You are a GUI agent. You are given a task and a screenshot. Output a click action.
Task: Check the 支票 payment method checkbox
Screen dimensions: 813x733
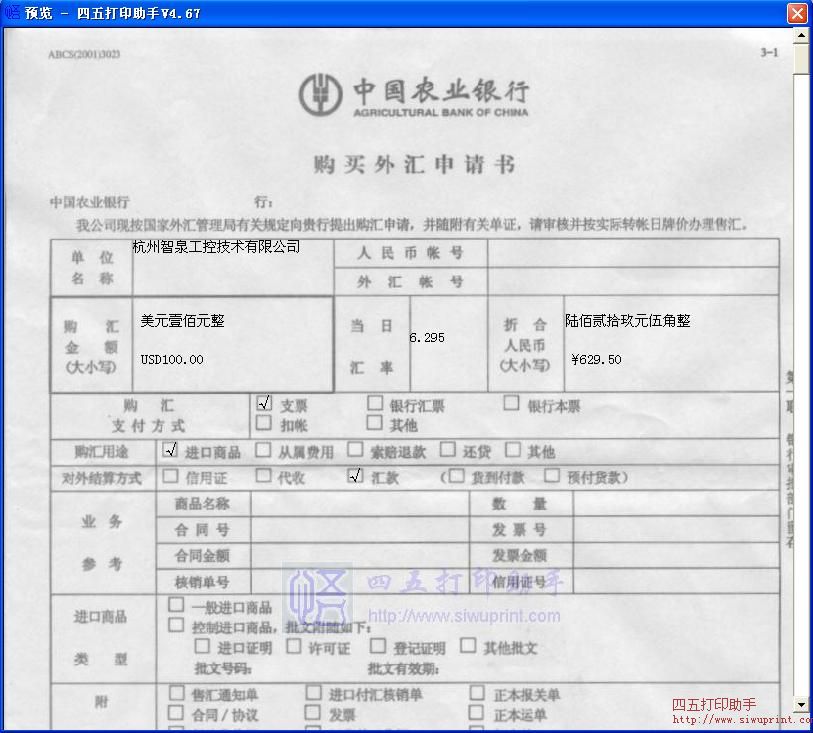[x=264, y=403]
